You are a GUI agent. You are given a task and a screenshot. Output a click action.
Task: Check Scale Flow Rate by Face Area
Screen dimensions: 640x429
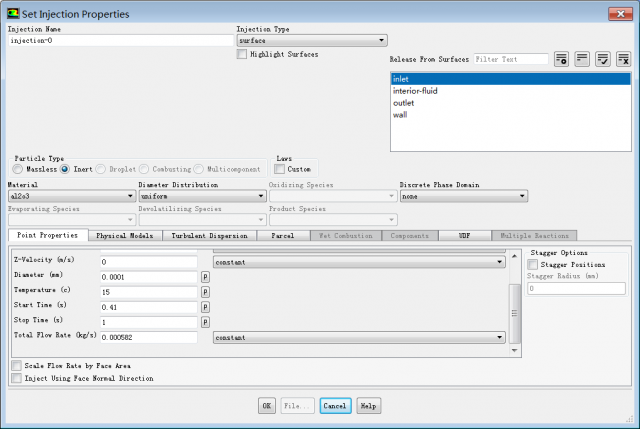point(17,366)
